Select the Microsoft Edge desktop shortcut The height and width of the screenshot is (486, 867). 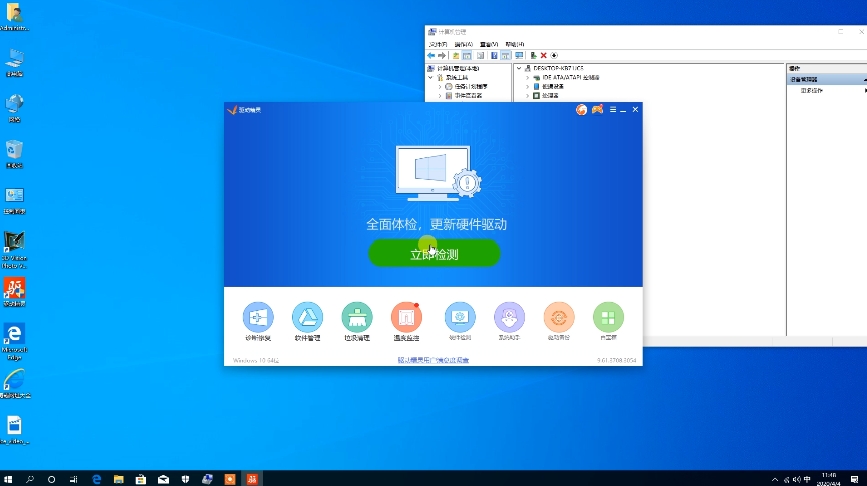pos(14,342)
